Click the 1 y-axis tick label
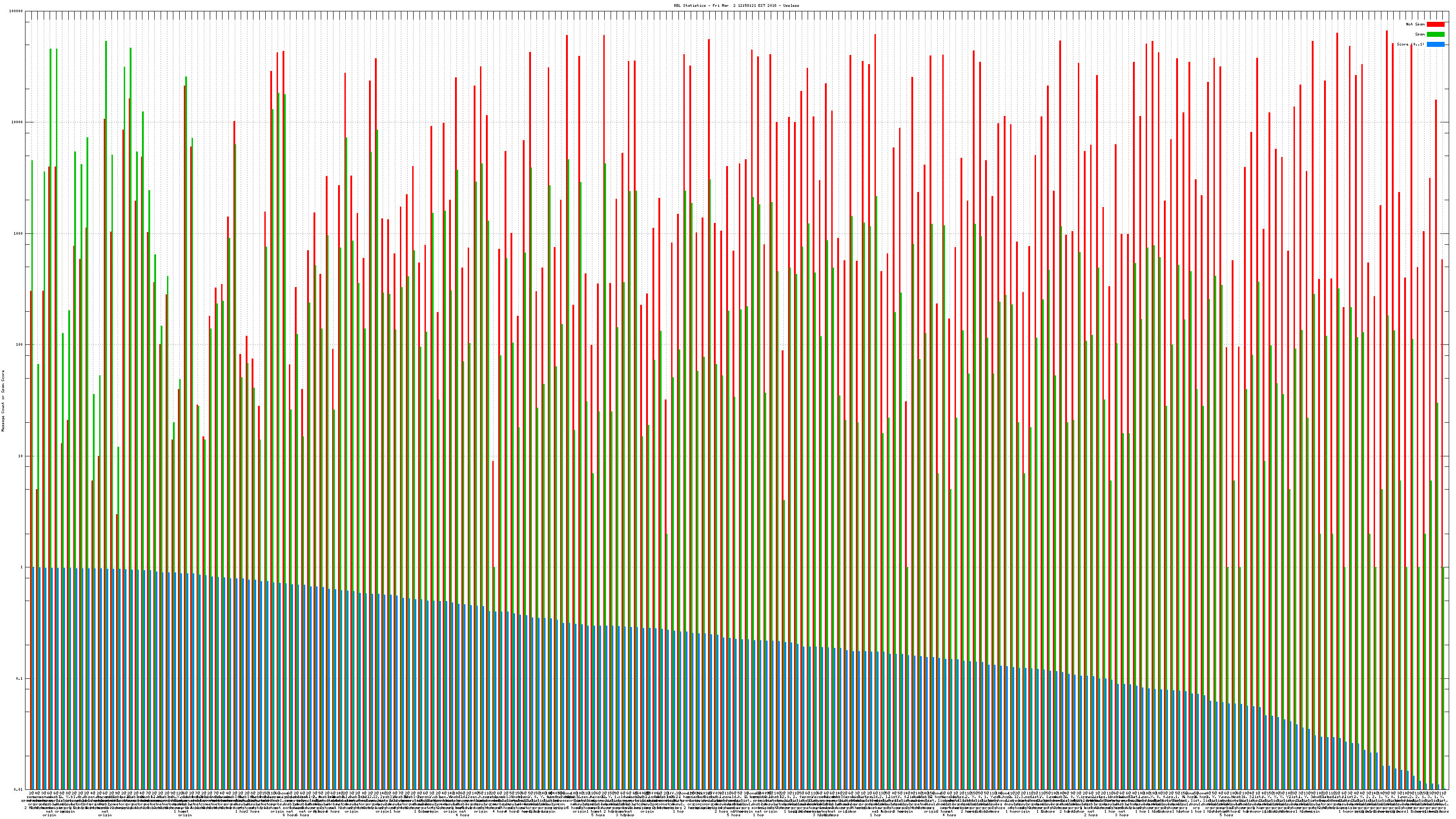The height and width of the screenshot is (819, 1456). pos(22,567)
